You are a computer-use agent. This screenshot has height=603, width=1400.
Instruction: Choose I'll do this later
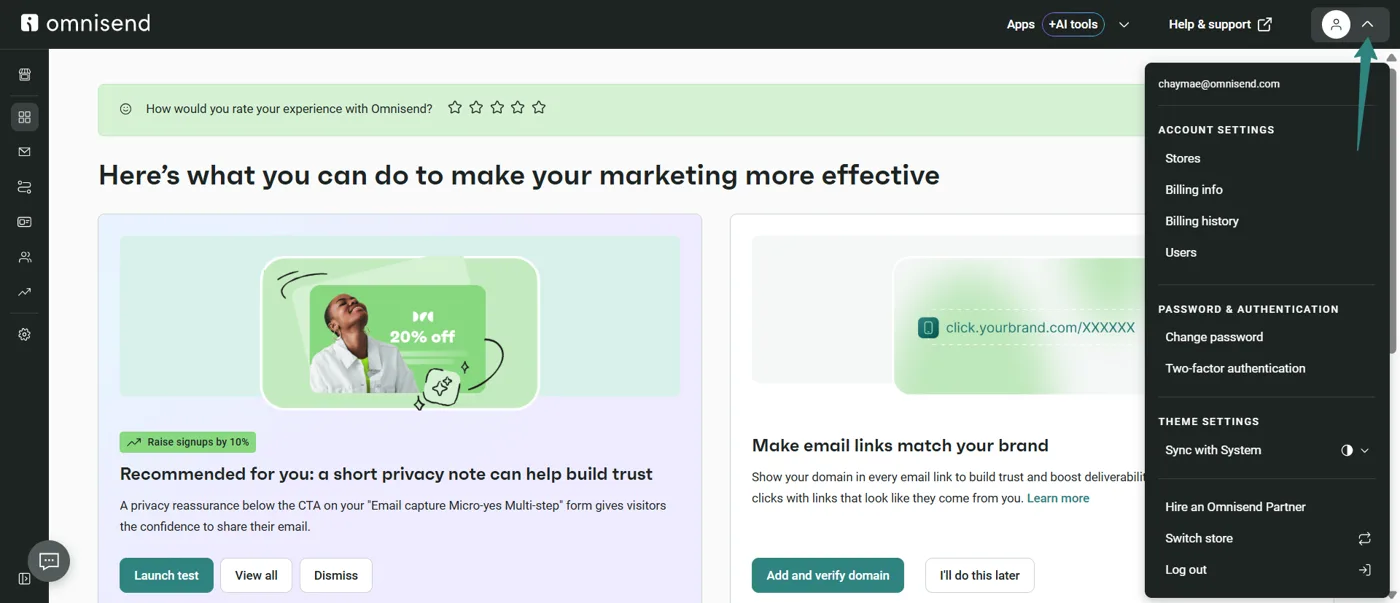[x=980, y=575]
